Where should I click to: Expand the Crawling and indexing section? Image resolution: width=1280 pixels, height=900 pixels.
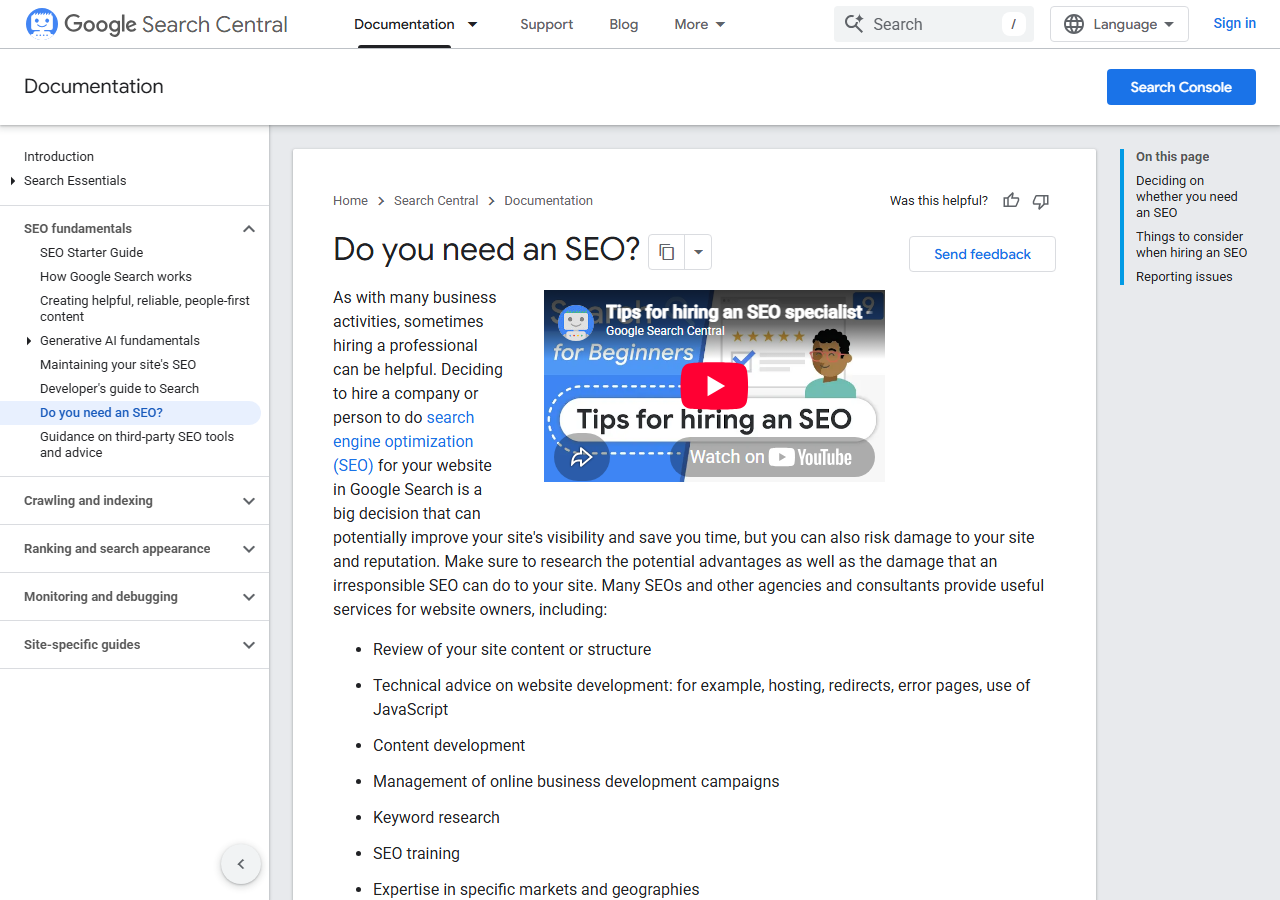tap(249, 501)
